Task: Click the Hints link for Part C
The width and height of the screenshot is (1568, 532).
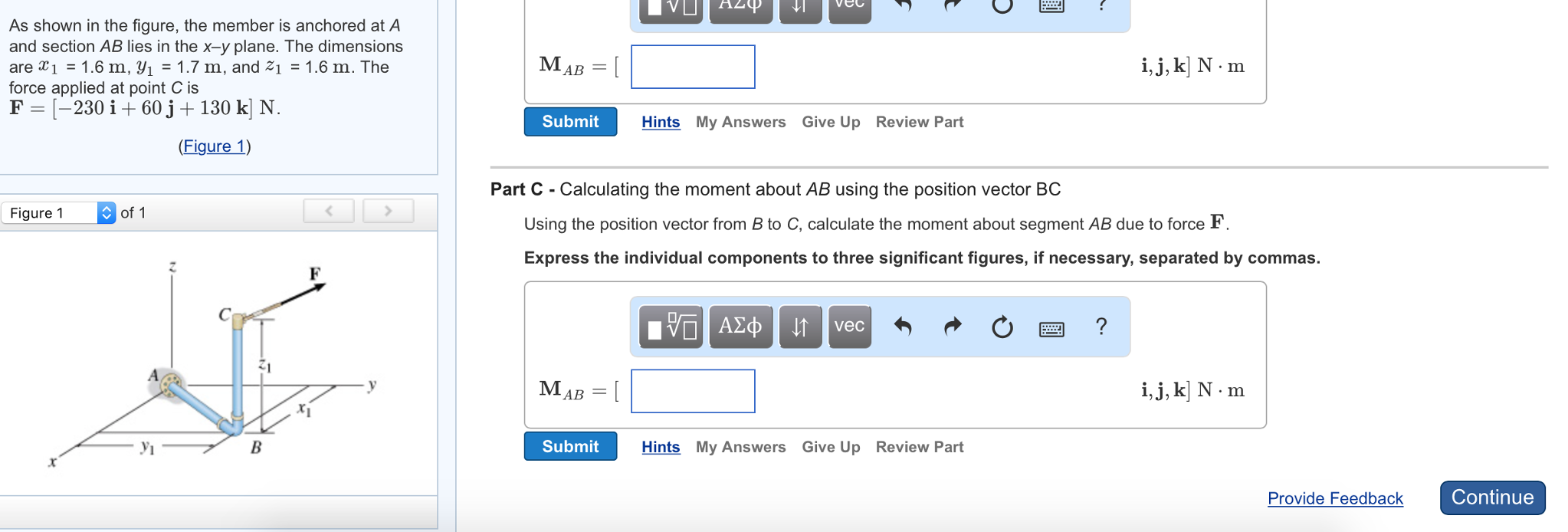Action: tap(660, 447)
